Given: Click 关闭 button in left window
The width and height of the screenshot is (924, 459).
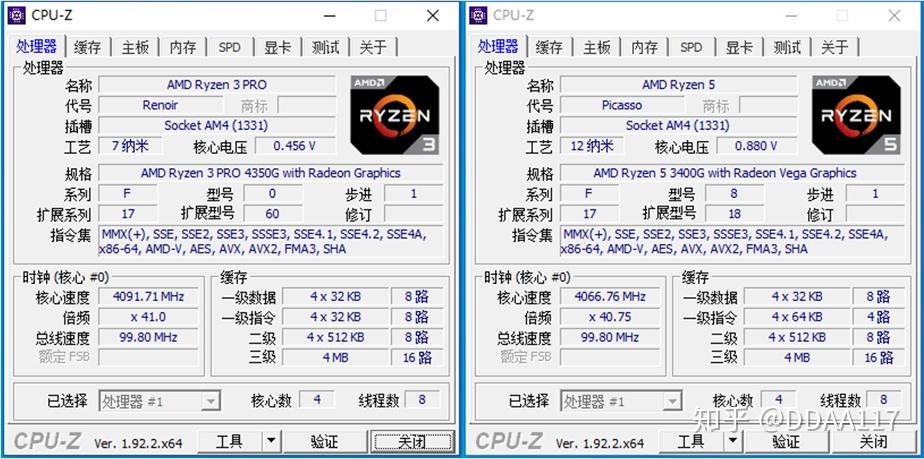Looking at the screenshot, I should pos(412,441).
